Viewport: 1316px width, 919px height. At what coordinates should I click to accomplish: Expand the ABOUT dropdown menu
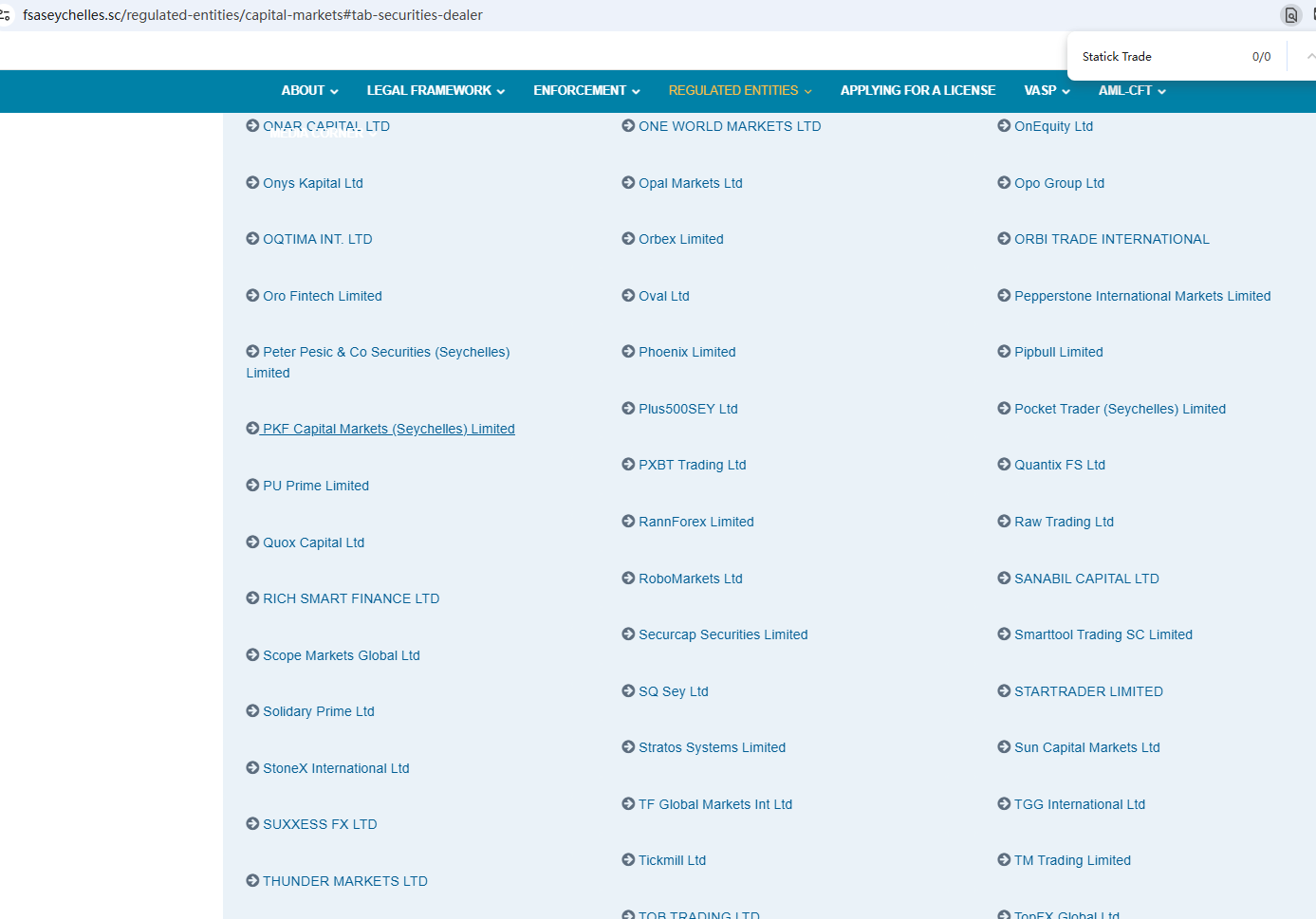309,90
